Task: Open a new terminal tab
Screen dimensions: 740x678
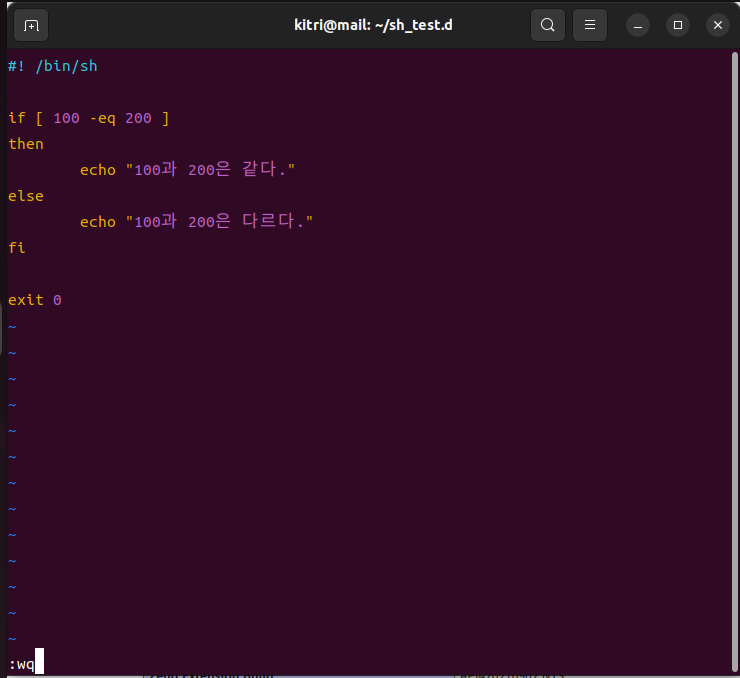Action: [31, 25]
